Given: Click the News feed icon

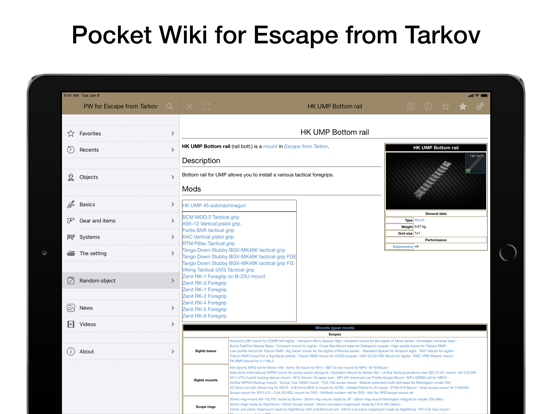Looking at the screenshot, I should click(71, 308).
